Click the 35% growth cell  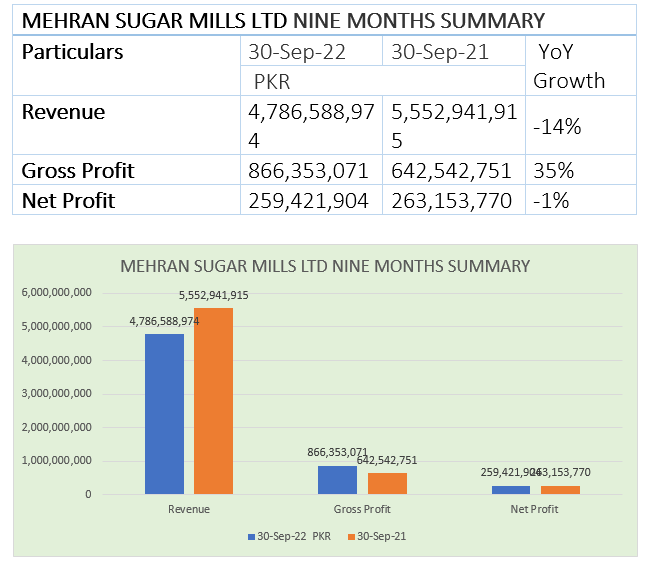[580, 170]
